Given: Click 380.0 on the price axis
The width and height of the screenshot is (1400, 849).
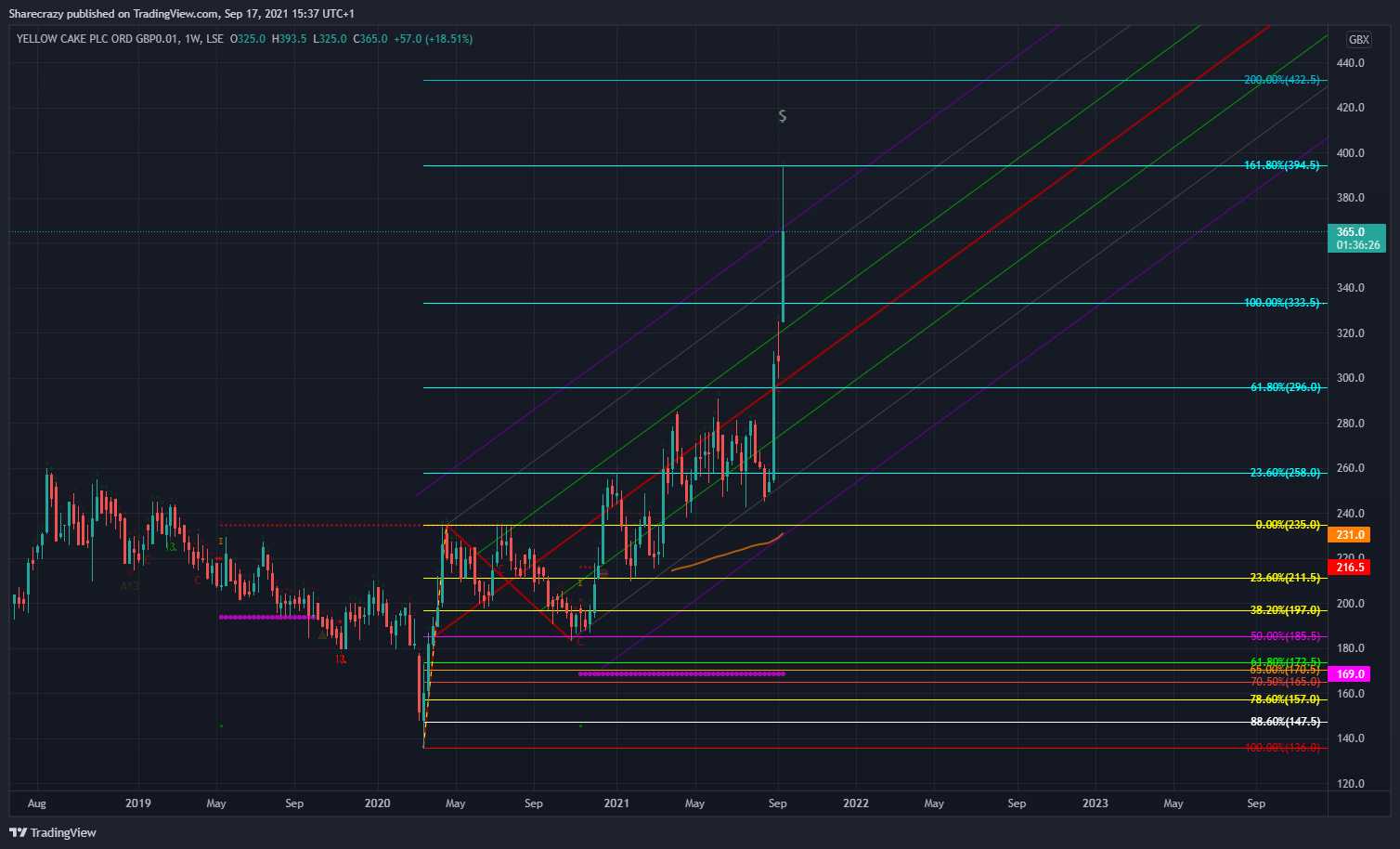Looking at the screenshot, I should 1350,198.
